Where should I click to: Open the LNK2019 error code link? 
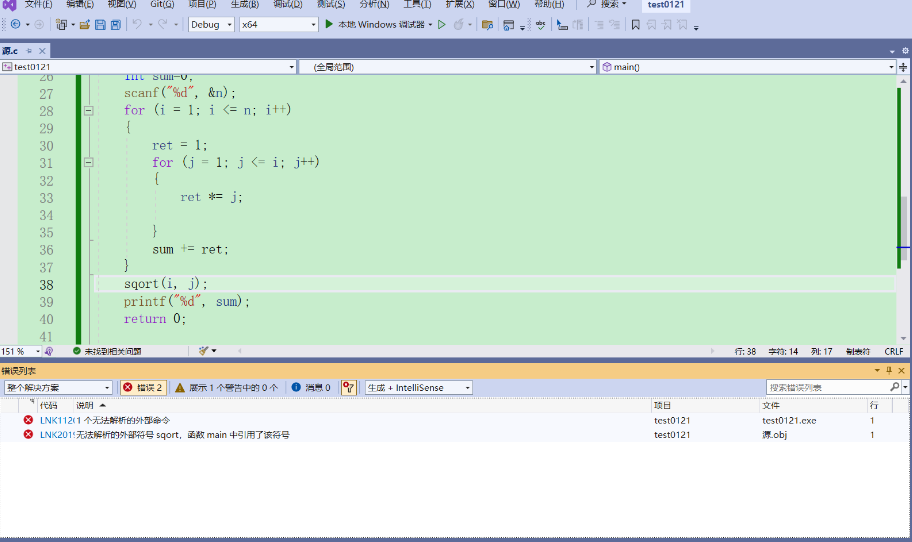[57, 434]
